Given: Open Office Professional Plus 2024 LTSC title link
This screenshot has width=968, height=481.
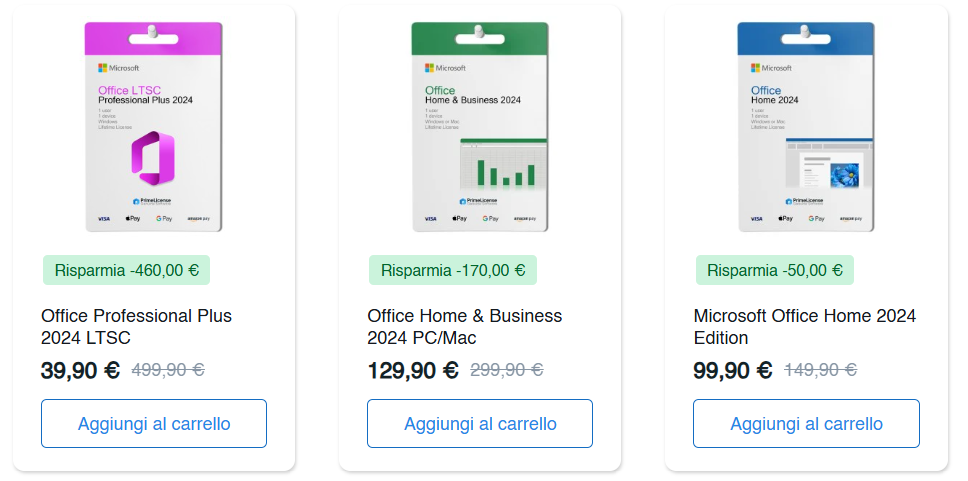Looking at the screenshot, I should tap(136, 326).
